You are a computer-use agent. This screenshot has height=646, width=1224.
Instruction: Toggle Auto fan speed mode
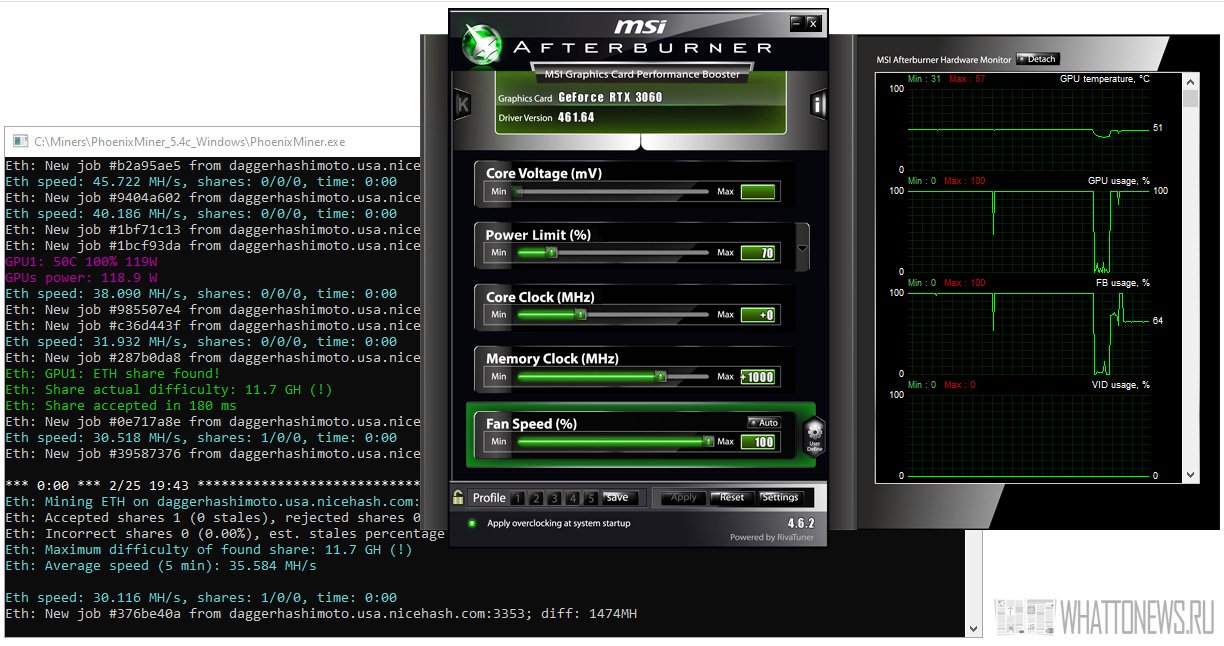(763, 423)
